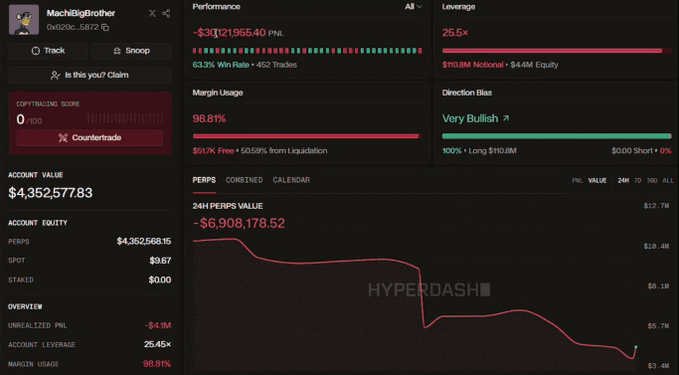This screenshot has height=375, width=679.
Task: Click the Margin Usage red bar
Action: (x=307, y=136)
